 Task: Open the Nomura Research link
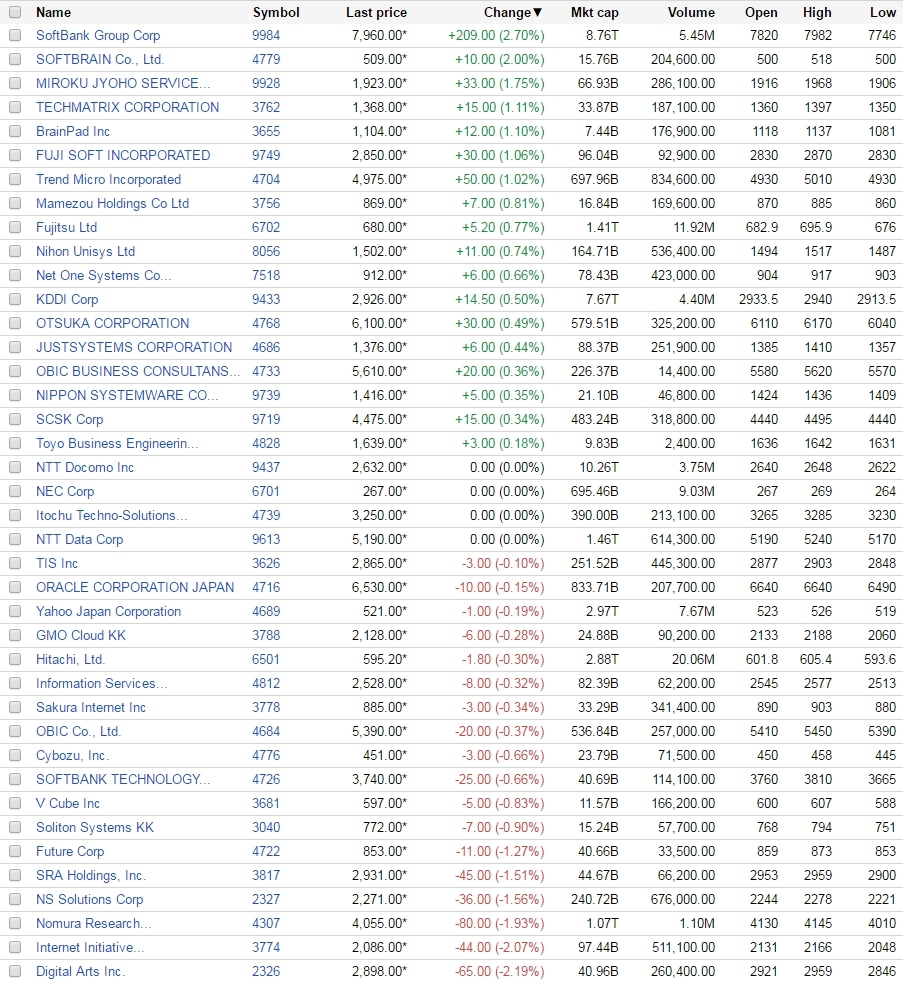tap(93, 923)
